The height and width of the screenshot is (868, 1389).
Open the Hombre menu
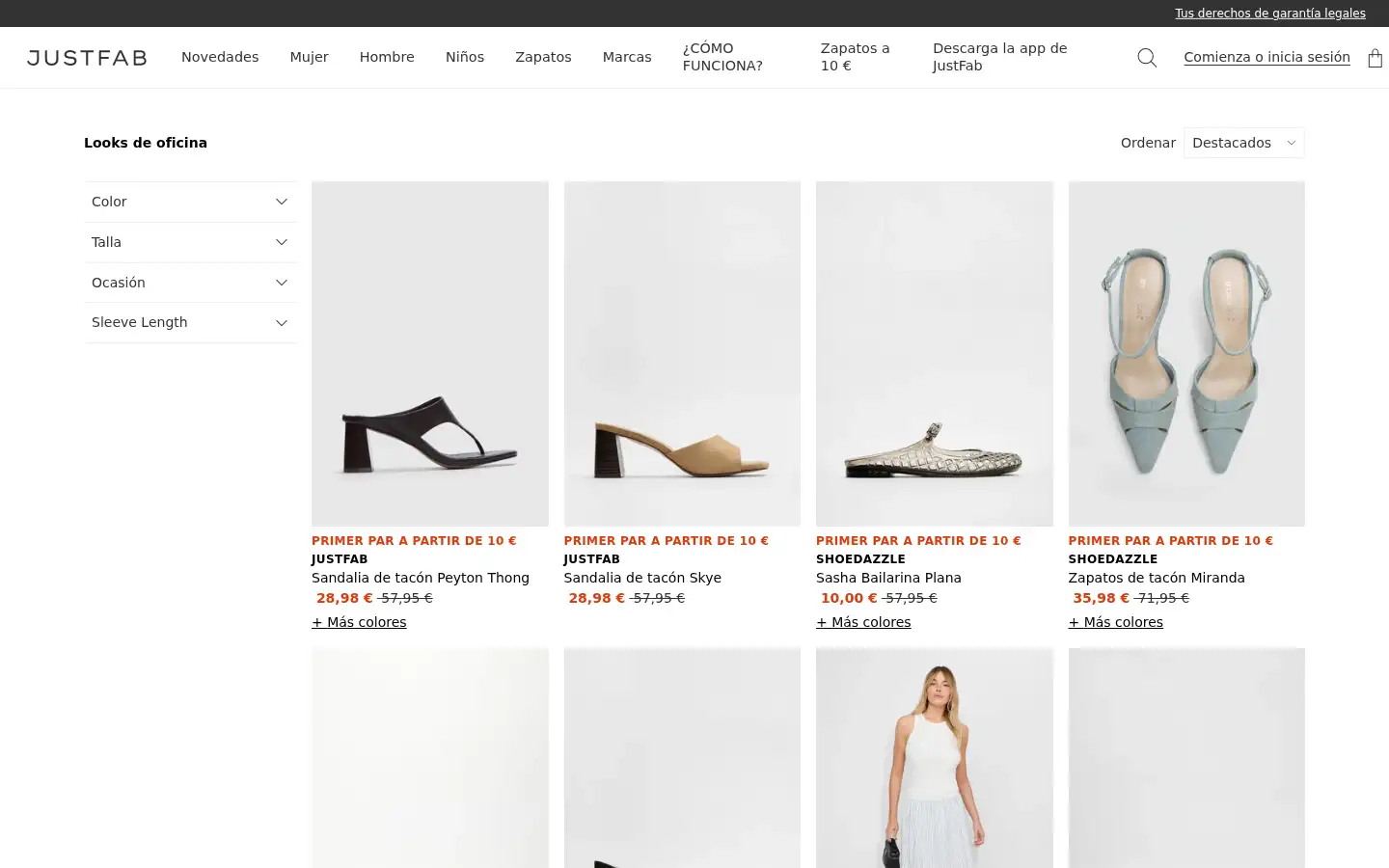click(387, 57)
